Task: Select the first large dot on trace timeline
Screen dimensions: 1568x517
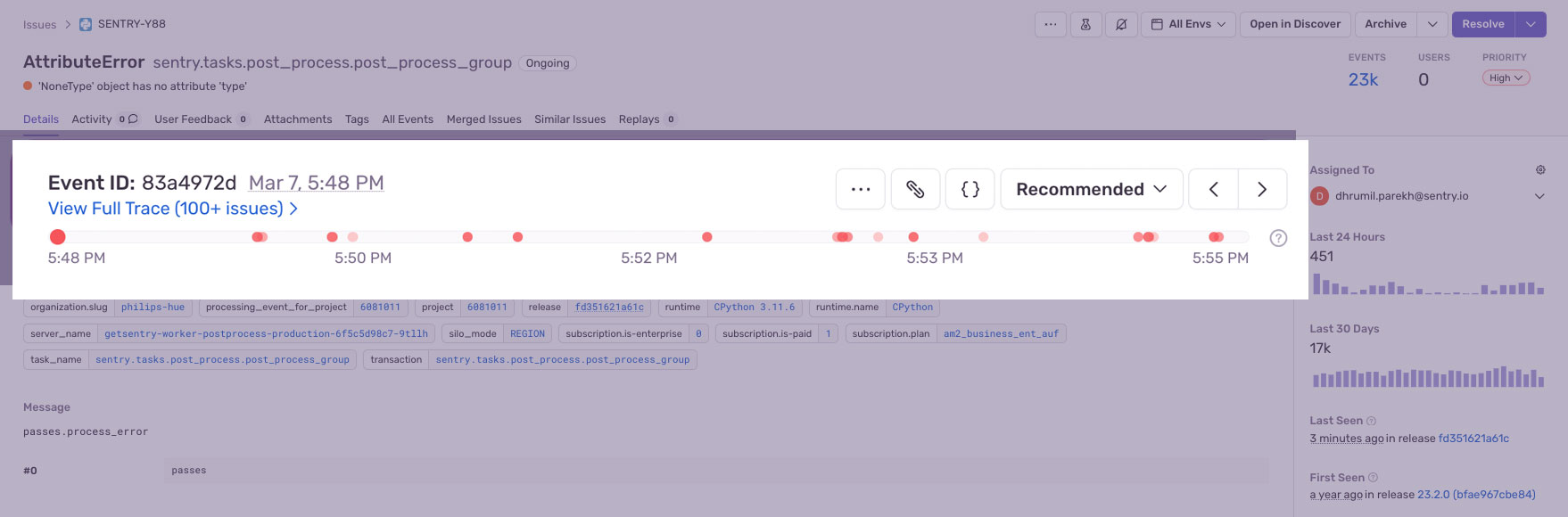Action: click(x=58, y=237)
